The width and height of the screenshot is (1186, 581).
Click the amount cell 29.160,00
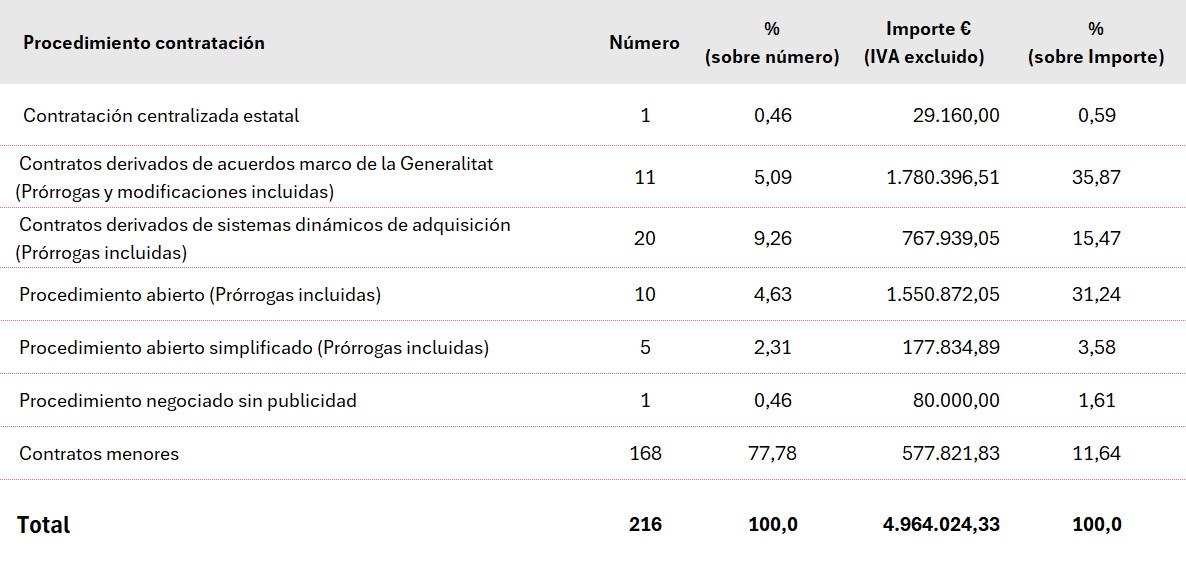(x=956, y=116)
